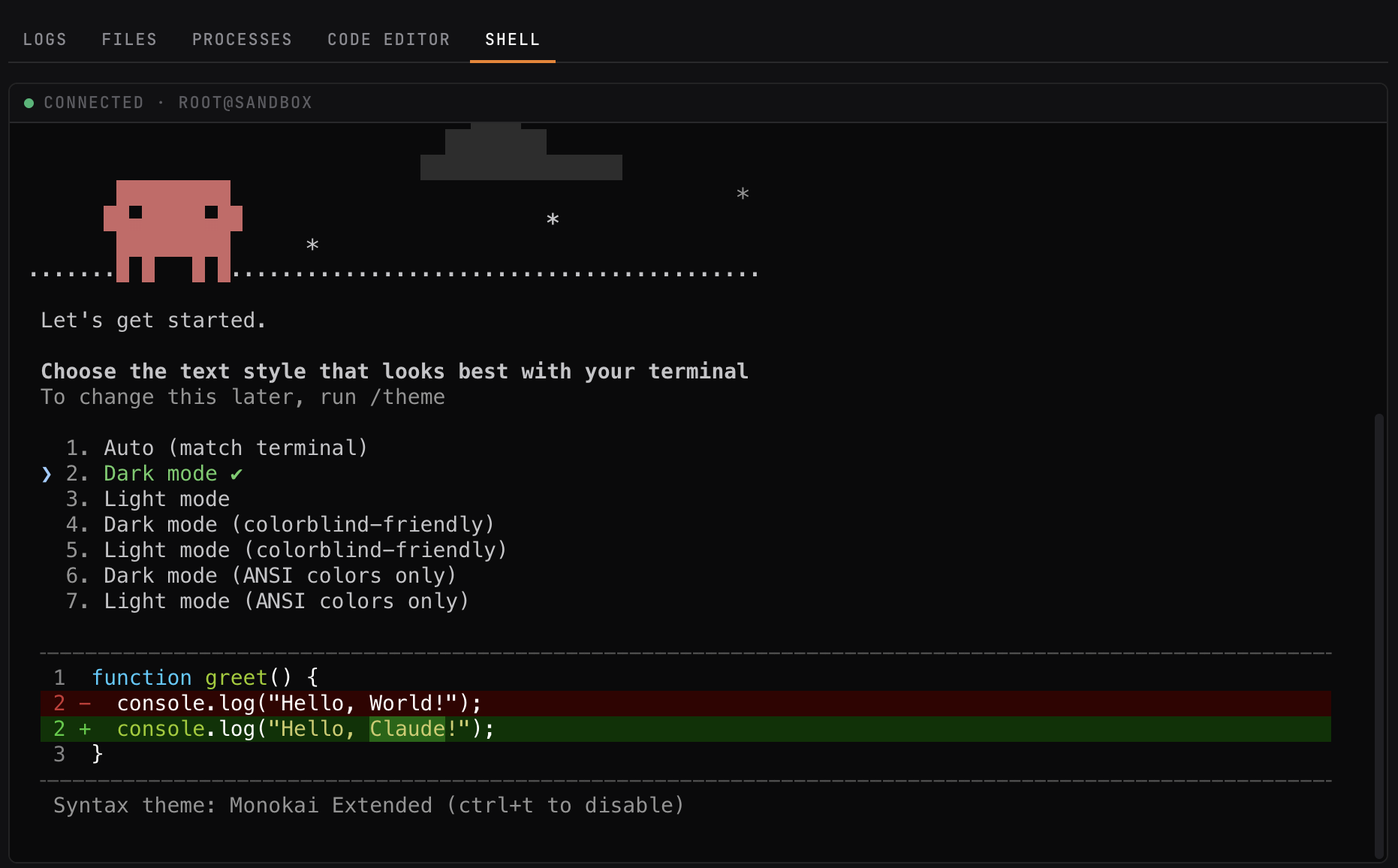Open the Processes tab

coord(242,40)
